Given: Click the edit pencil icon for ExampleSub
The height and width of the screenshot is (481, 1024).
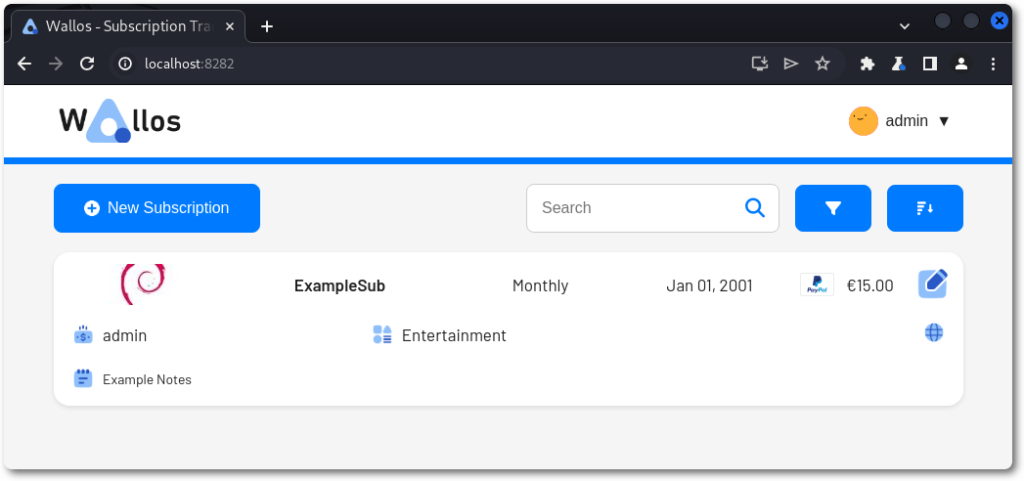Looking at the screenshot, I should 933,284.
